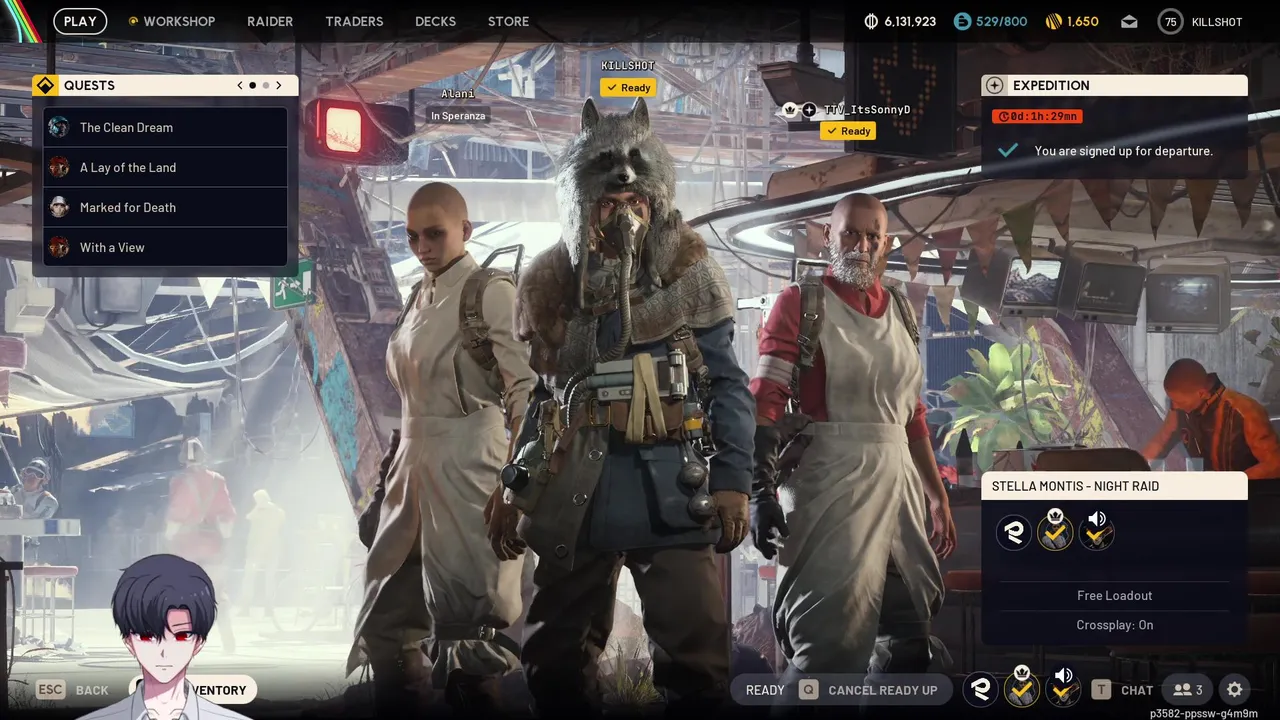This screenshot has height=720, width=1280.
Task: Toggle the Crossplay: On setting
Action: click(1114, 625)
